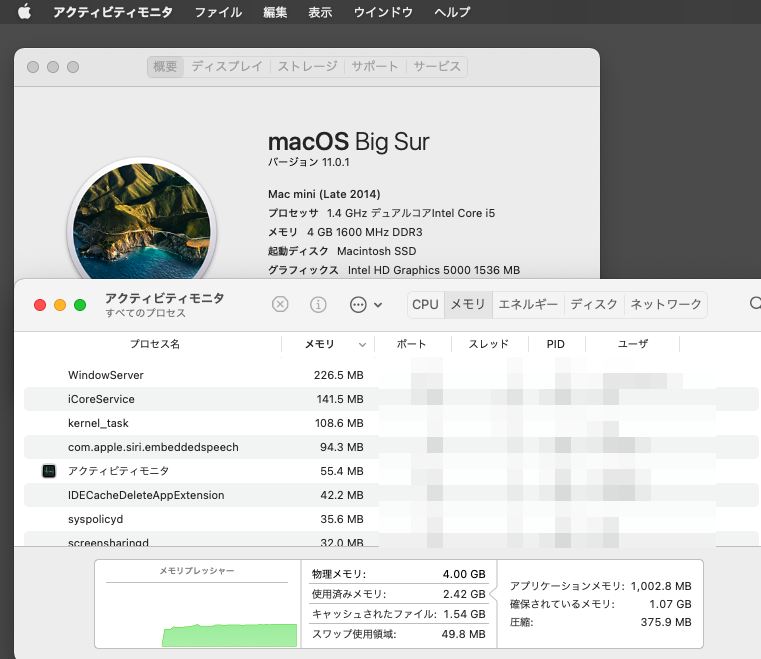The image size is (761, 659).
Task: Click the search magnifier icon
Action: (x=755, y=304)
